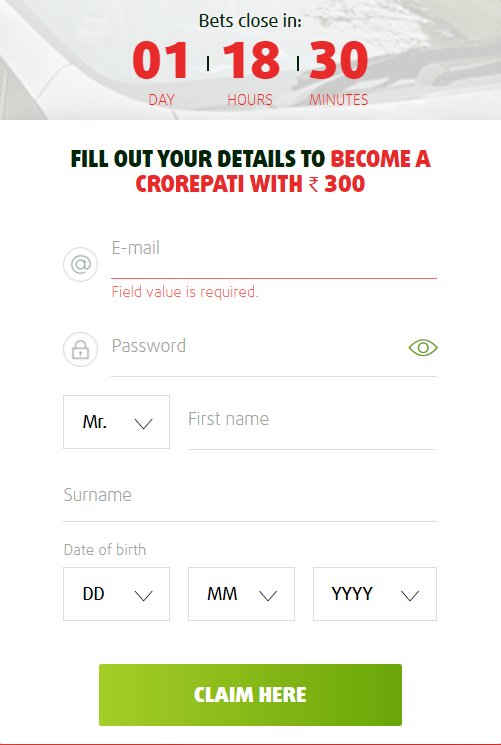
Task: Click the chevron arrow beside Mr.
Action: click(144, 423)
